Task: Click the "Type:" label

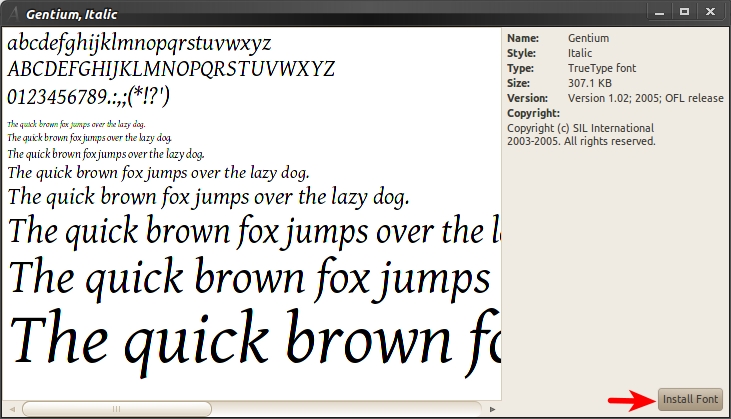Action: point(520,68)
